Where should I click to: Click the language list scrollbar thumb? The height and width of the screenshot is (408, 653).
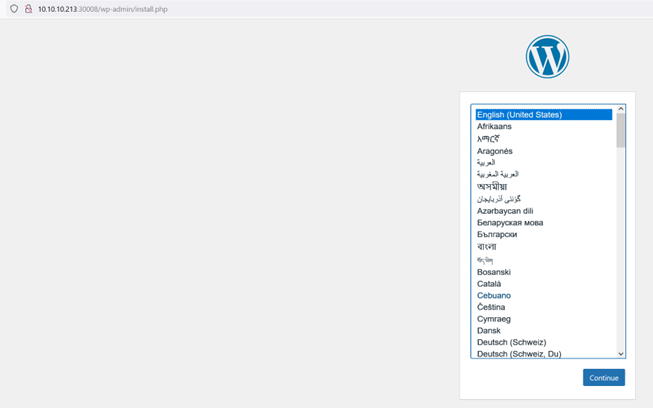coord(621,130)
